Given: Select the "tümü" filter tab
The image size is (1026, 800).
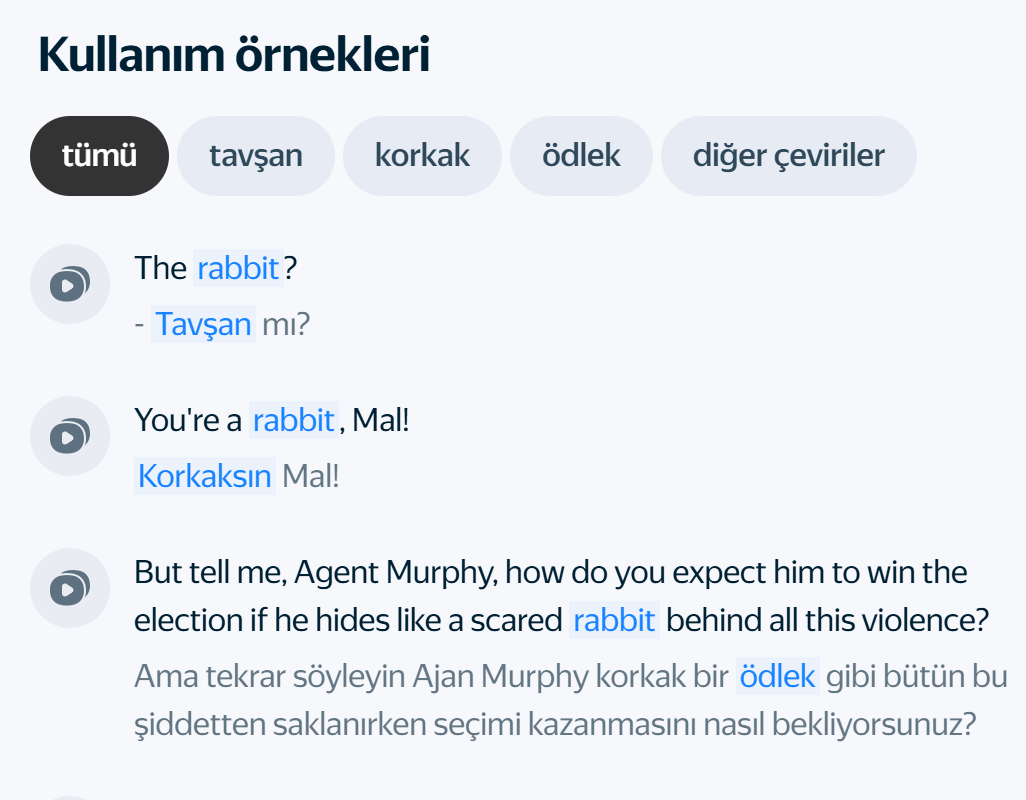Looking at the screenshot, I should tap(99, 156).
